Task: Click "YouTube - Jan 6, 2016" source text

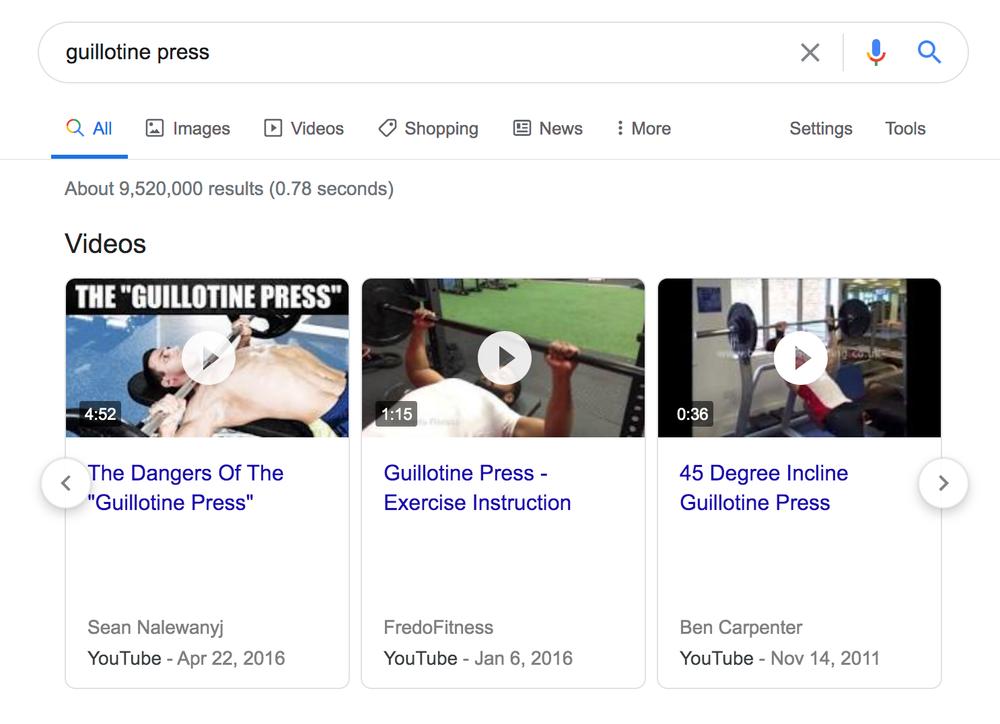Action: coord(478,658)
